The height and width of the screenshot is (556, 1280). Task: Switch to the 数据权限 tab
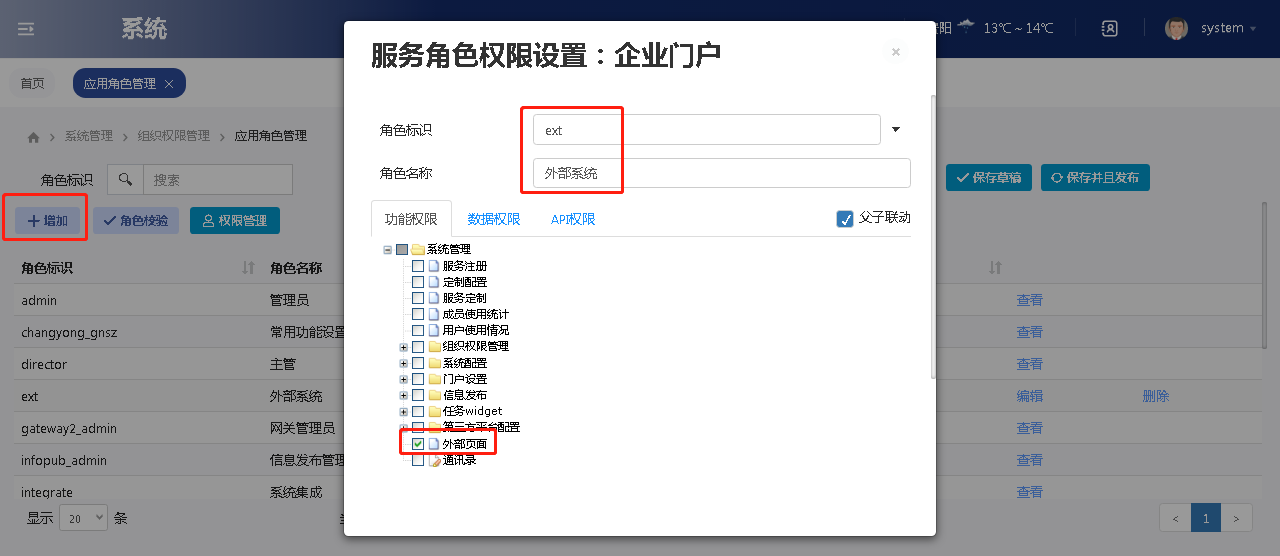(x=494, y=219)
